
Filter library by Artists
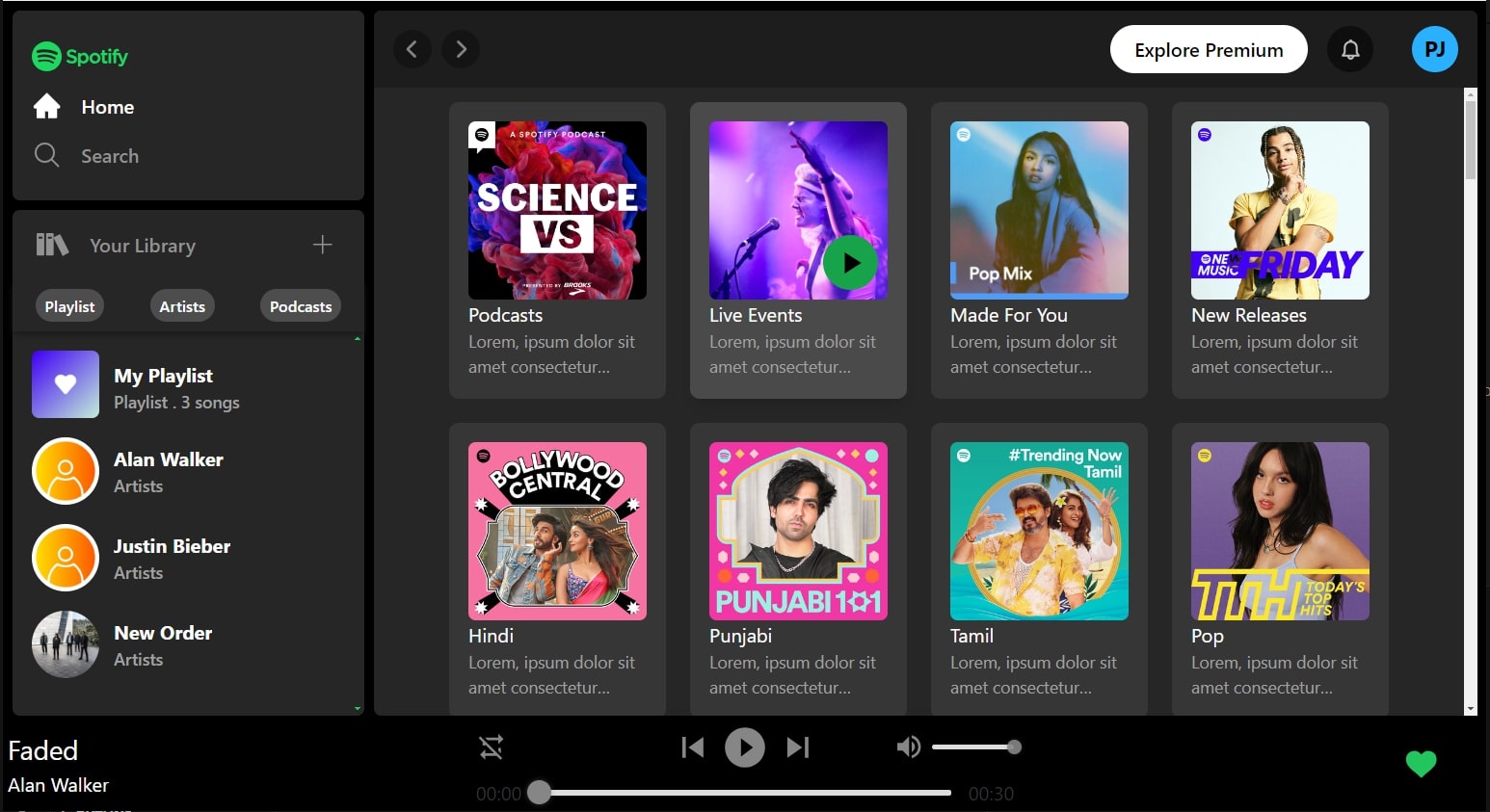click(x=182, y=306)
